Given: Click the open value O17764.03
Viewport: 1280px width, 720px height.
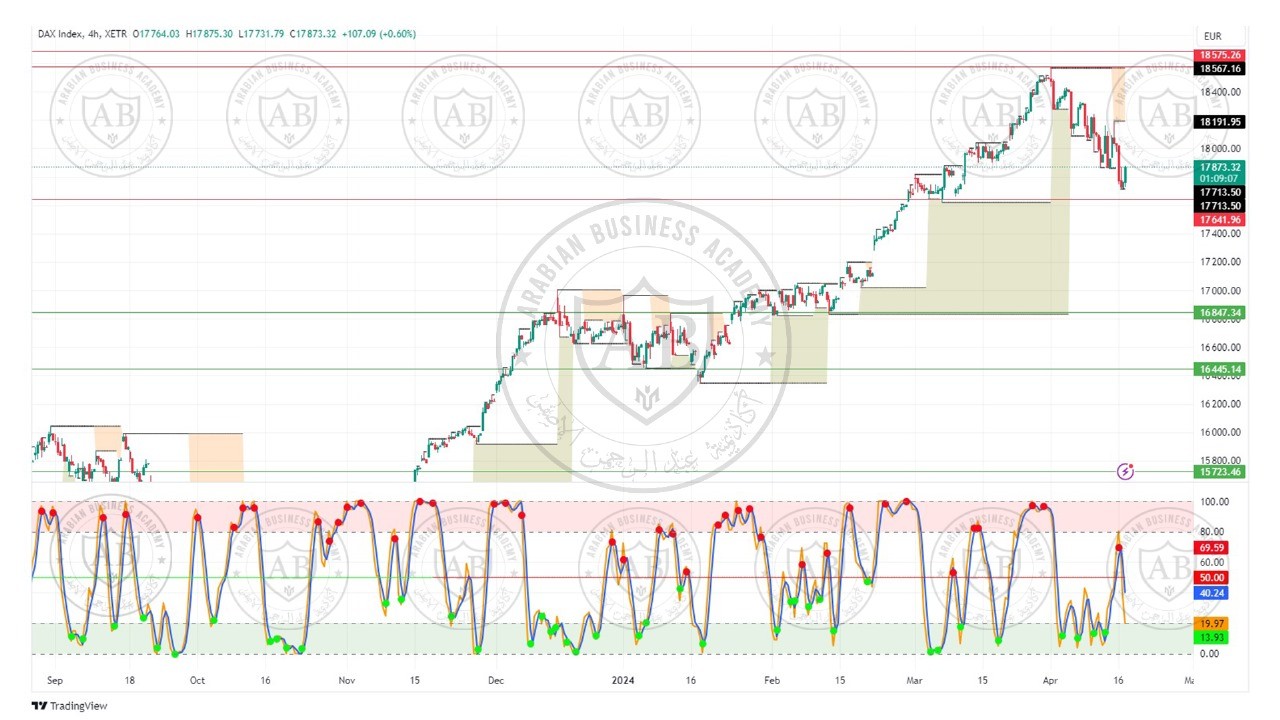Looking at the screenshot, I should point(154,34).
